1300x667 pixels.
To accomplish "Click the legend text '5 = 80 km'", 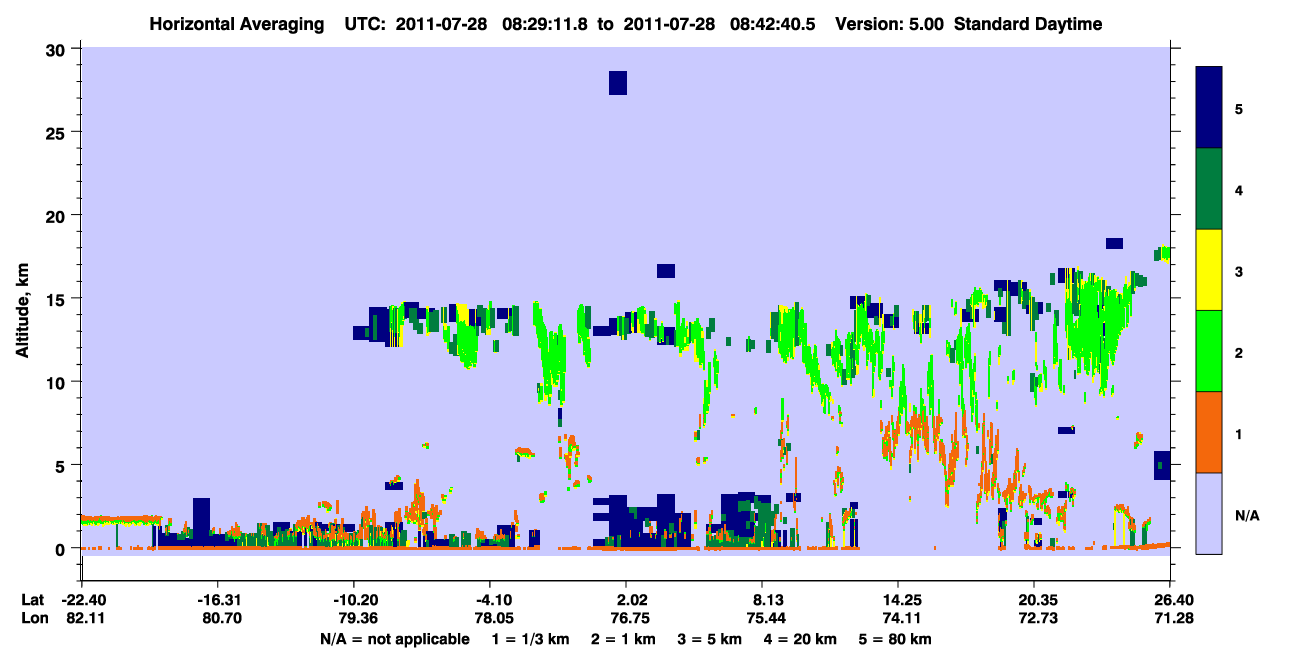I will (896, 639).
